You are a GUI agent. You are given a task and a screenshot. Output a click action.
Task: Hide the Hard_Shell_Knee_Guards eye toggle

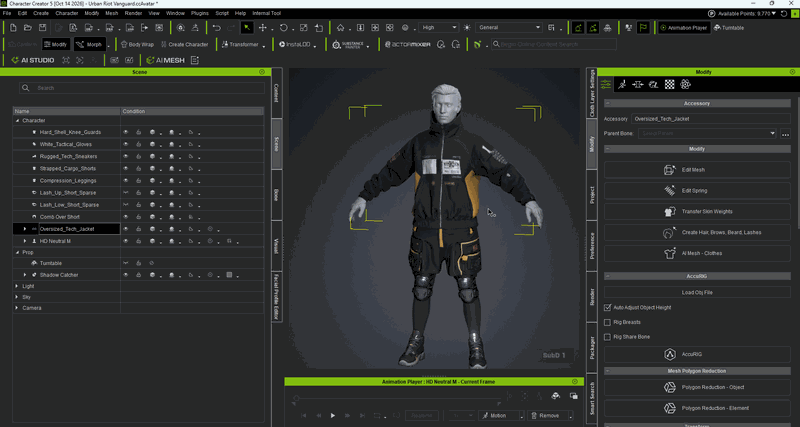(x=126, y=132)
